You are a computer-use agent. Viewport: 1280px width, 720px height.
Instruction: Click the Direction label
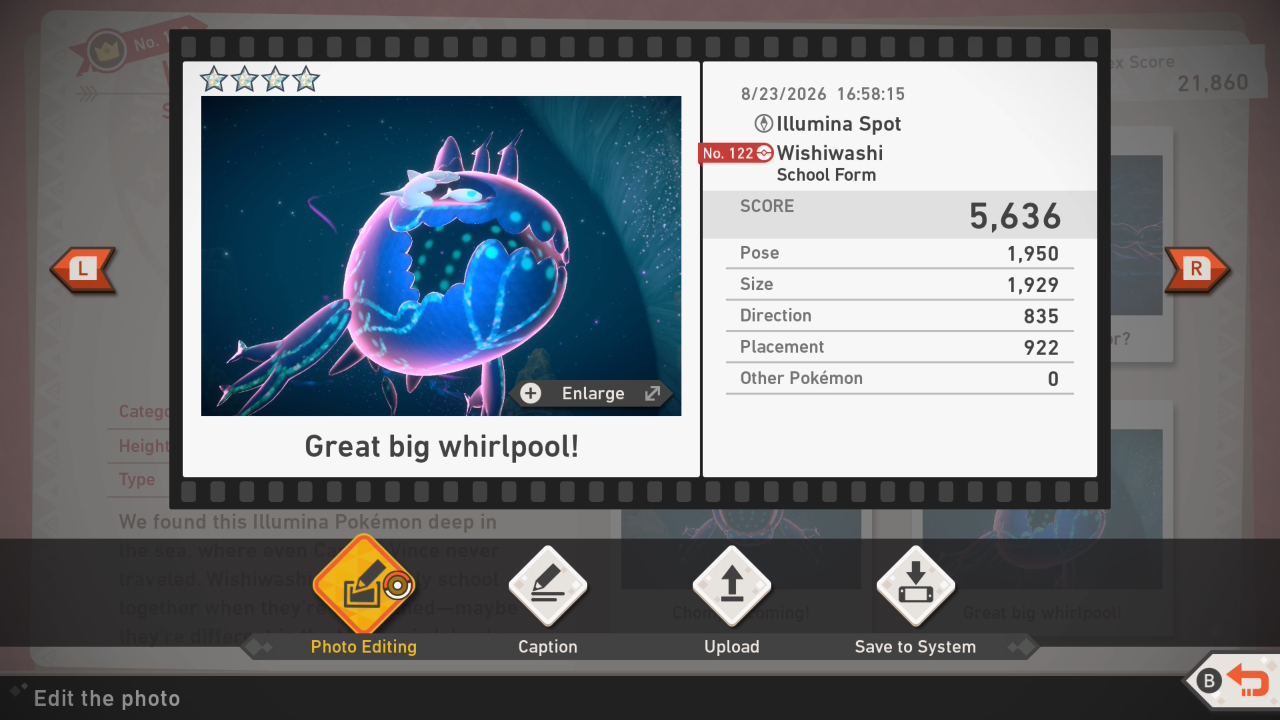point(776,315)
